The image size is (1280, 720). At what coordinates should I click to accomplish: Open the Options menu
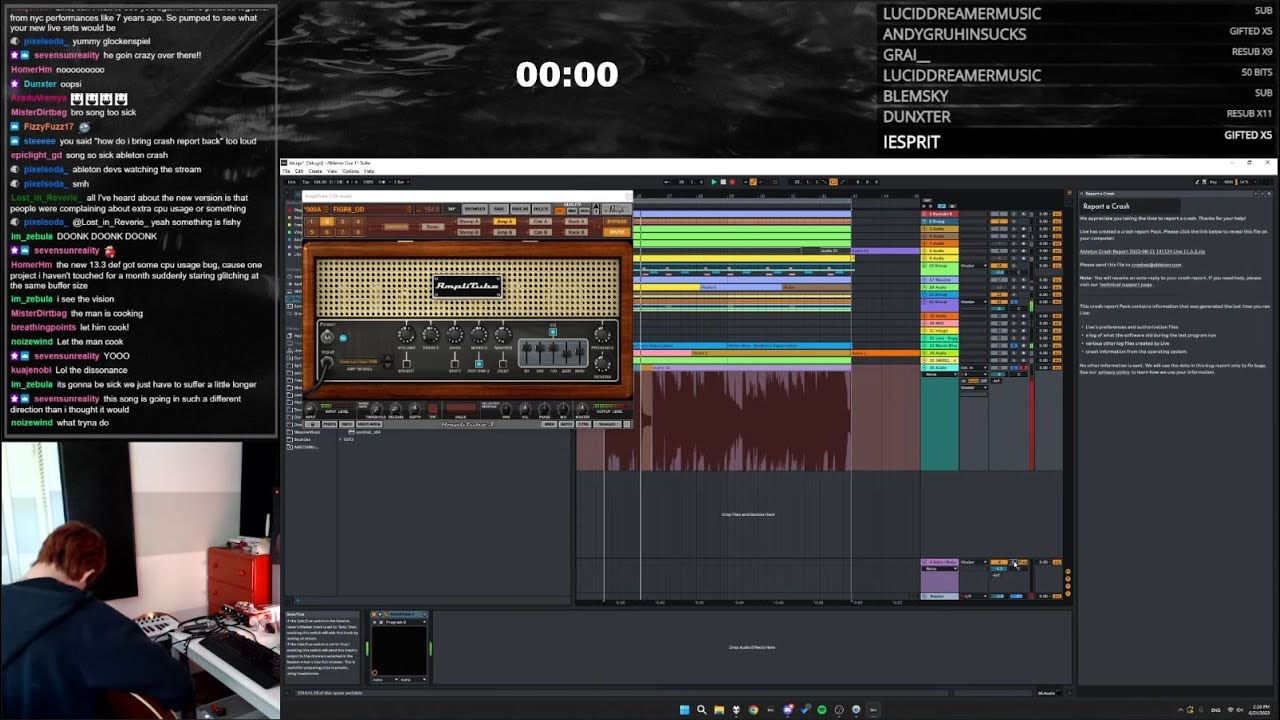351,171
